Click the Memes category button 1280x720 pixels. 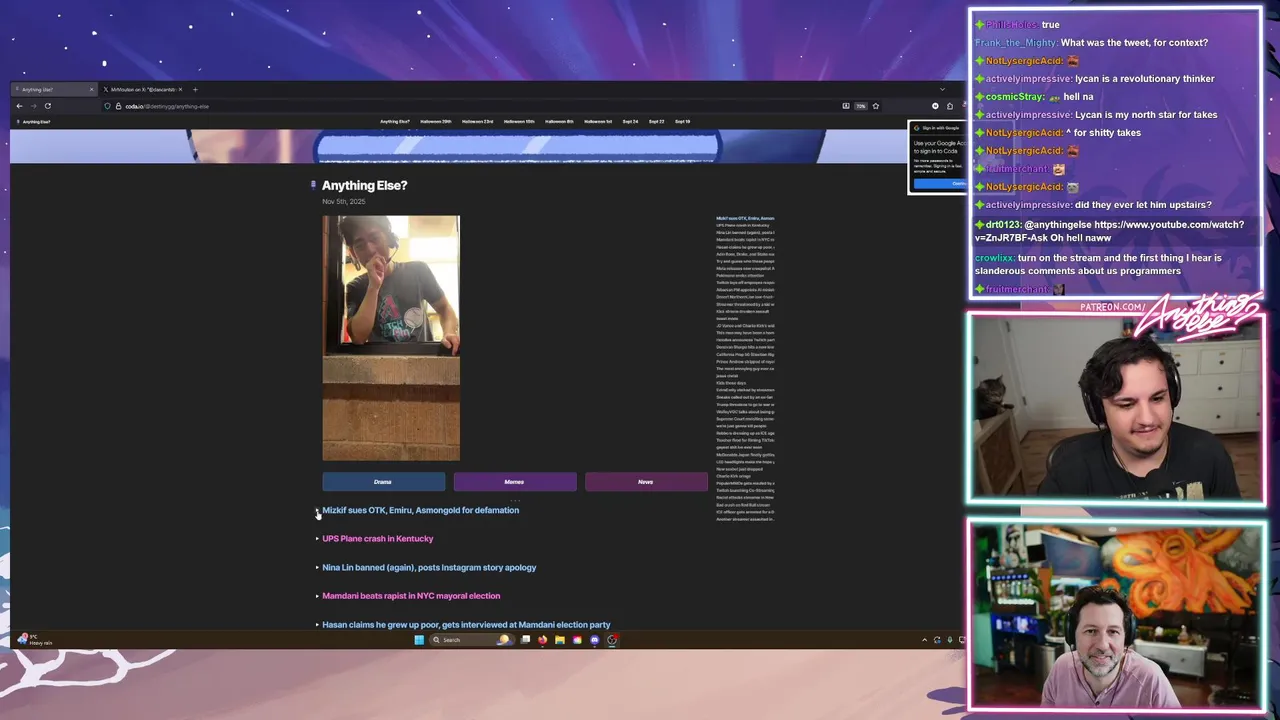tap(514, 482)
